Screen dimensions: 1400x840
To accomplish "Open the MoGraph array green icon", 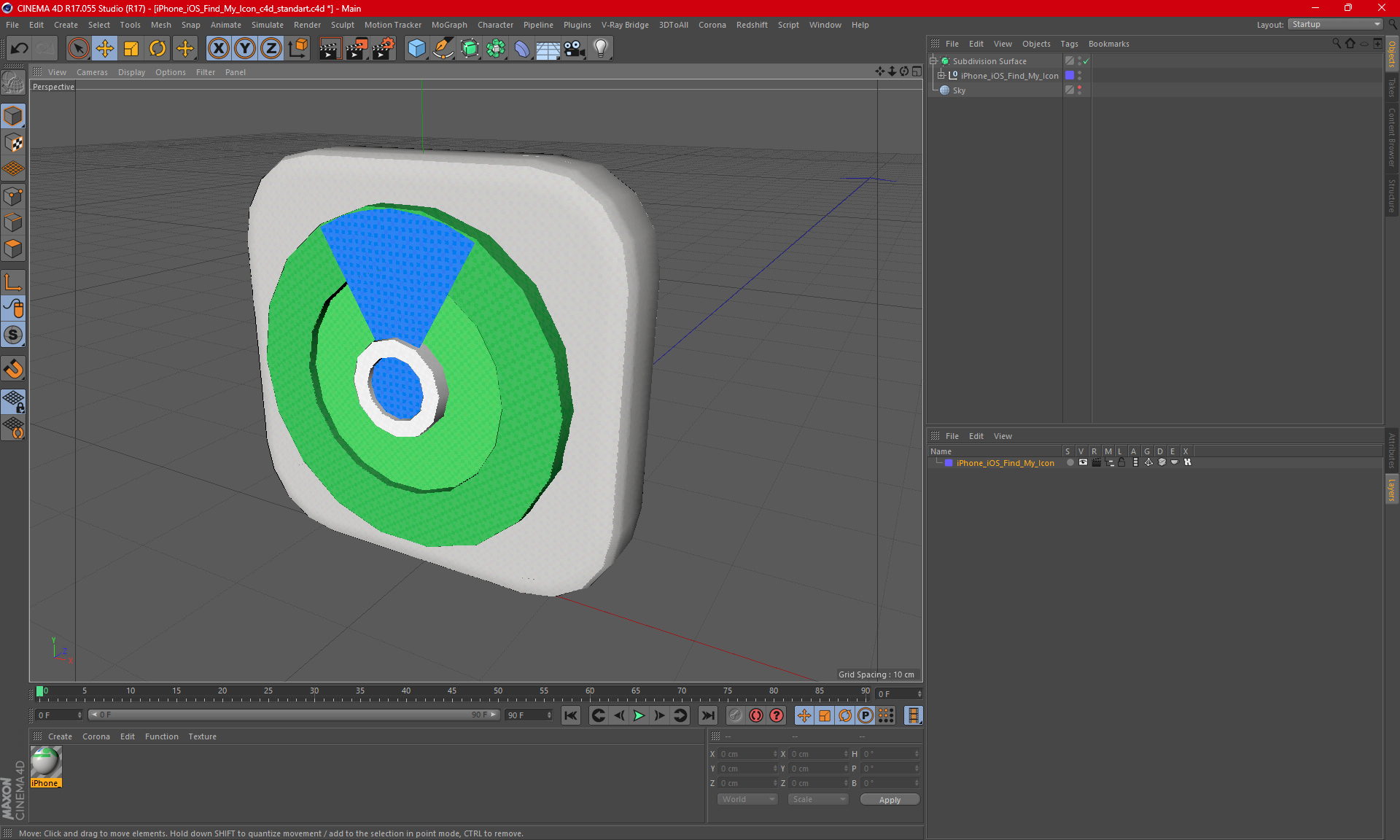I will click(x=496, y=49).
